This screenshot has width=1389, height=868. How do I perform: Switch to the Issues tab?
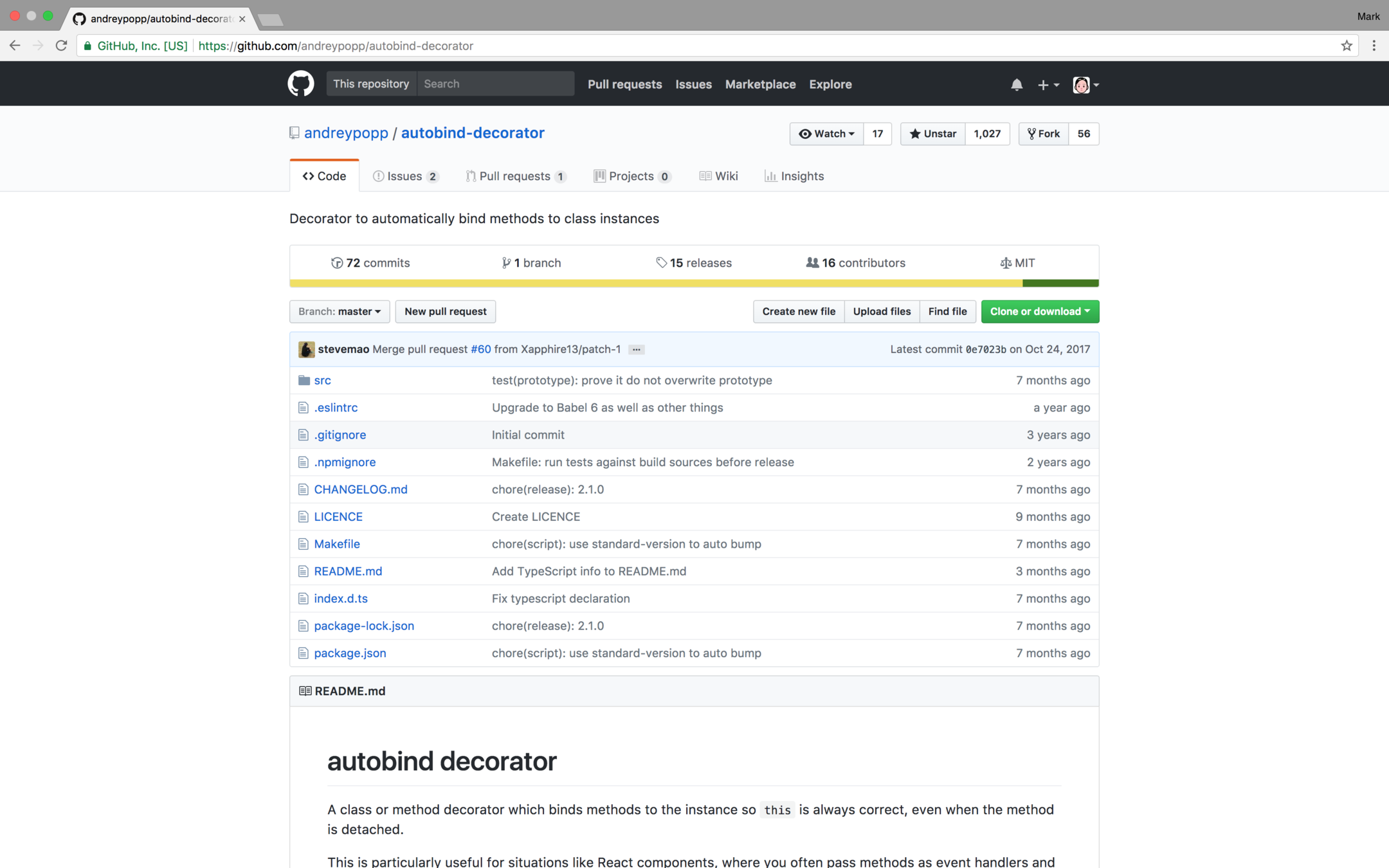[404, 176]
